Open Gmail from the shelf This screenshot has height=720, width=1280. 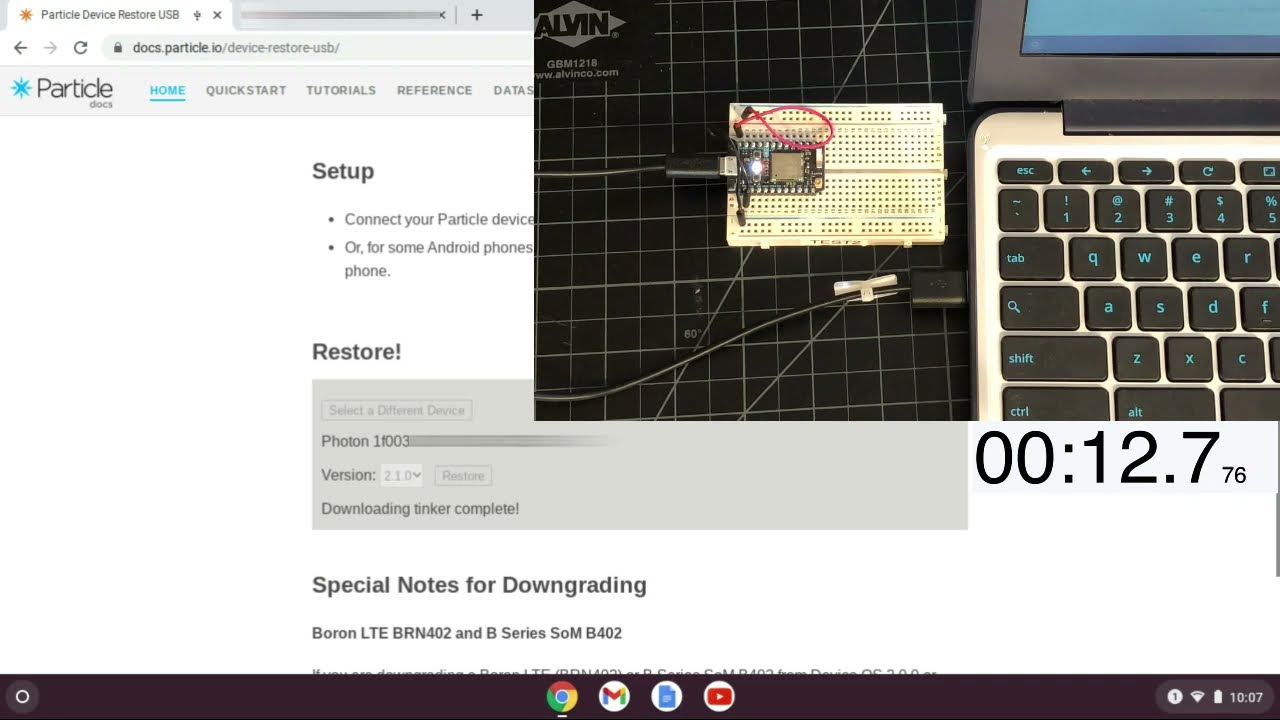click(614, 697)
